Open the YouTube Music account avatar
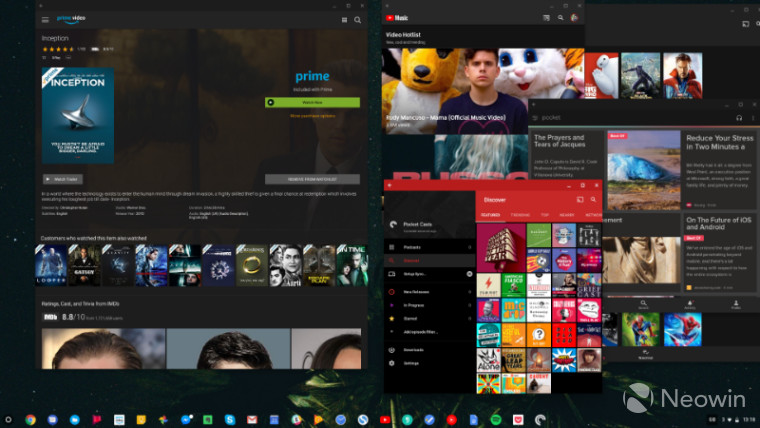The image size is (760, 428). pyautogui.click(x=574, y=17)
